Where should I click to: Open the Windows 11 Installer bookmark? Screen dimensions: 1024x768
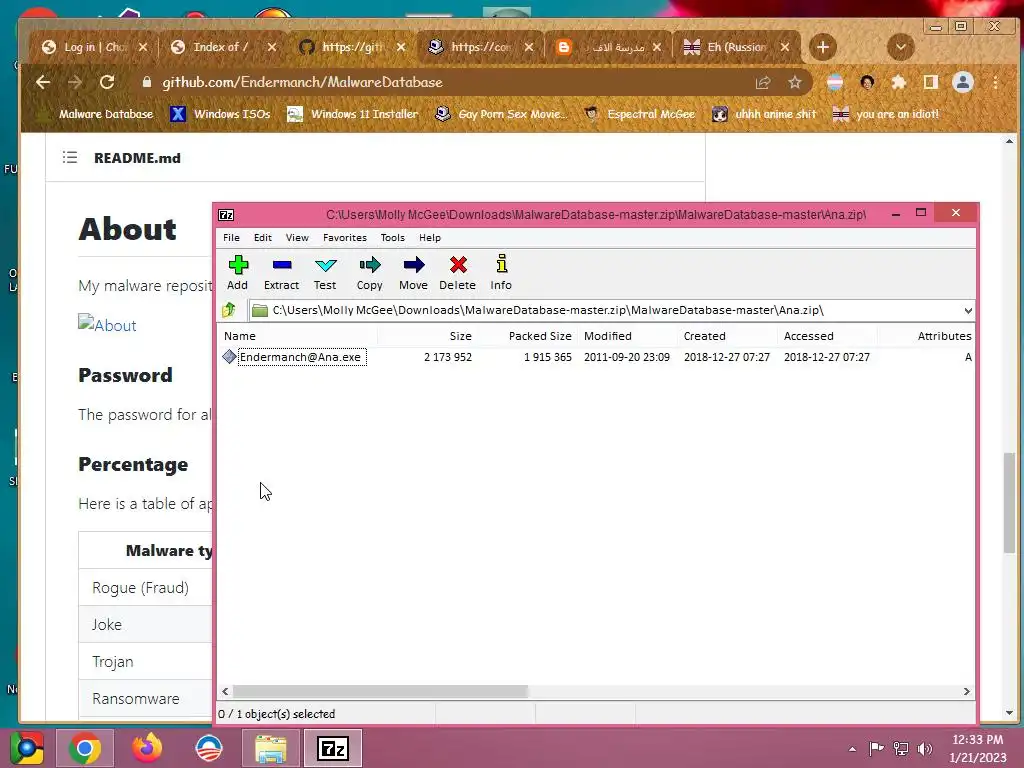[x=353, y=114]
